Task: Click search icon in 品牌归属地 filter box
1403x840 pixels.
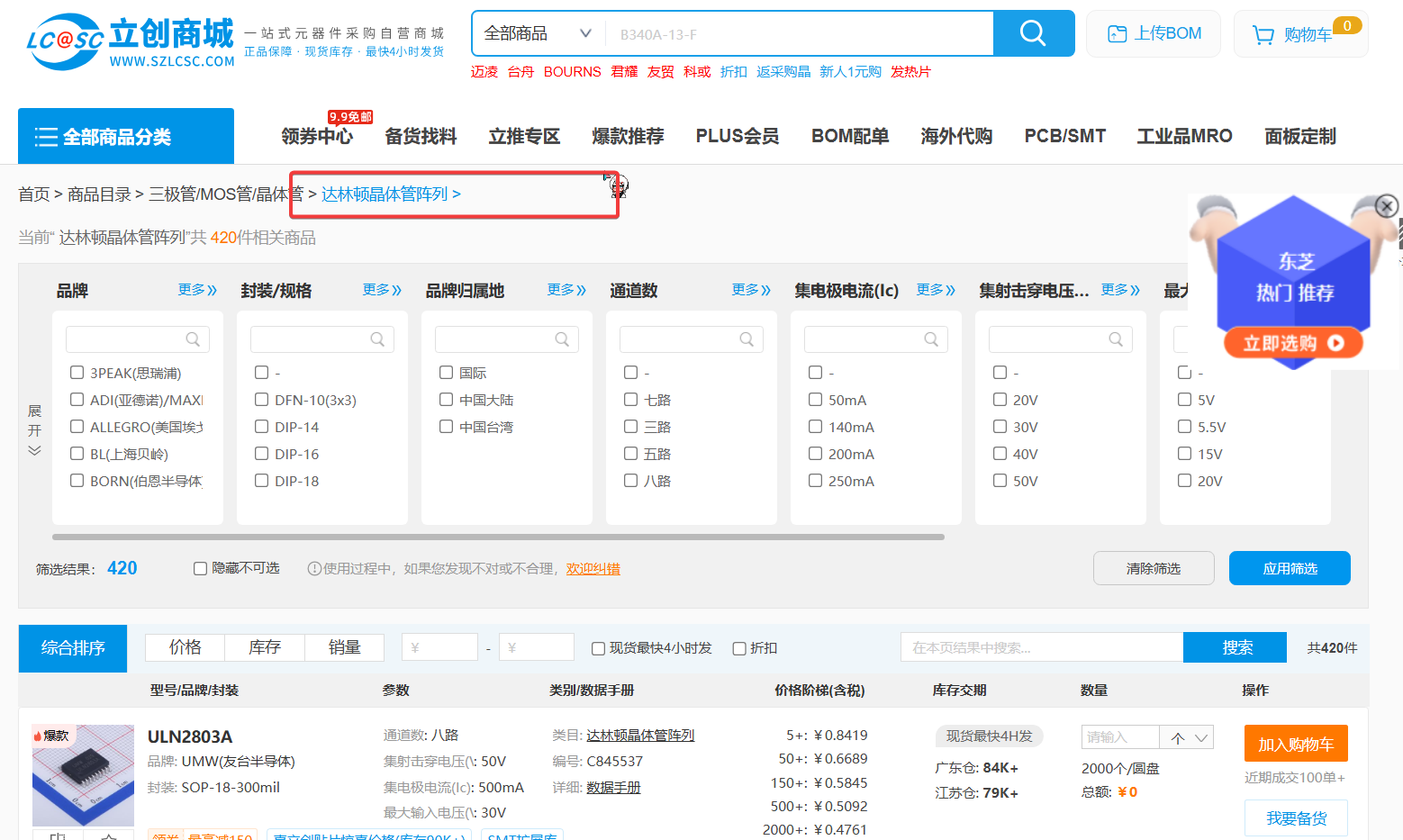Action: (x=562, y=339)
